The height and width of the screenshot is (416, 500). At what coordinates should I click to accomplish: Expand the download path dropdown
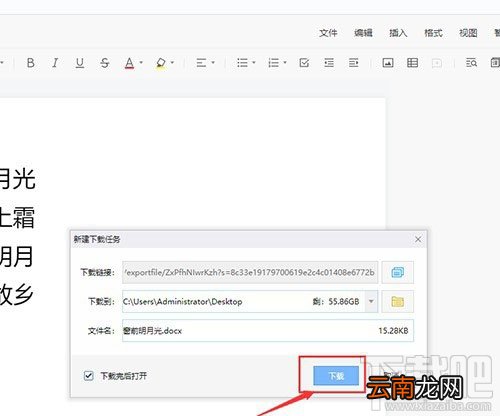coord(371,302)
